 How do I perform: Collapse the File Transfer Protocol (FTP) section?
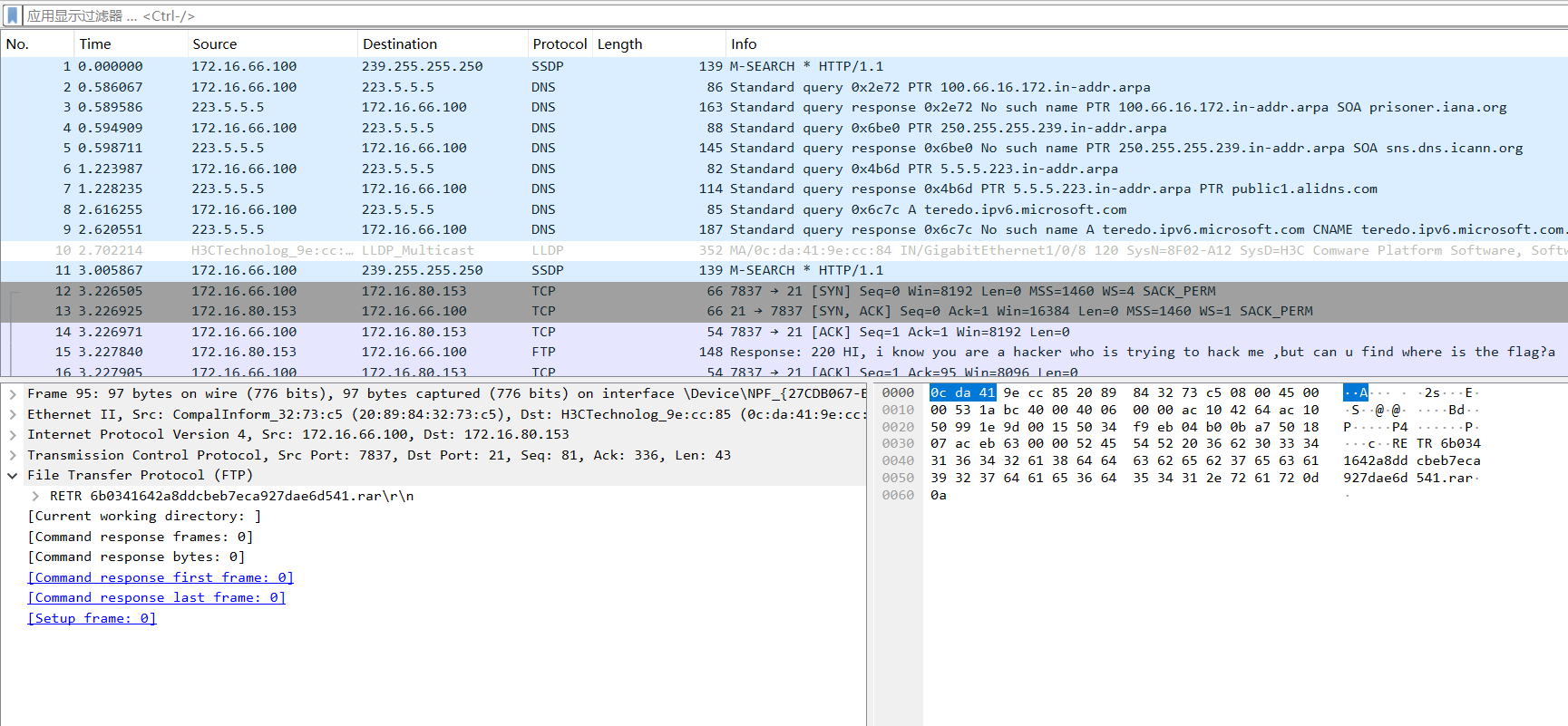(13, 476)
